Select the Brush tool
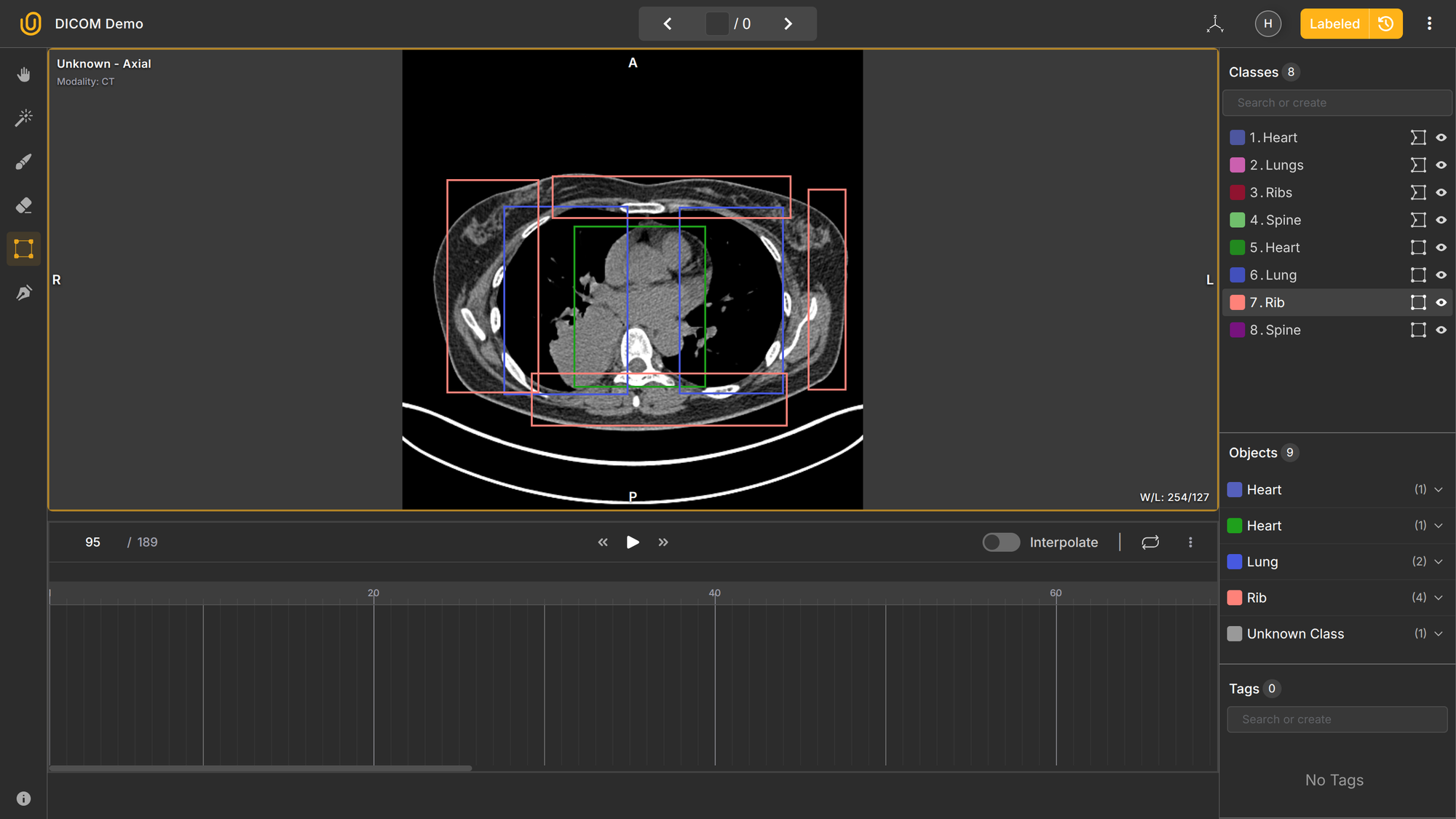Viewport: 1456px width, 819px height. 23,162
